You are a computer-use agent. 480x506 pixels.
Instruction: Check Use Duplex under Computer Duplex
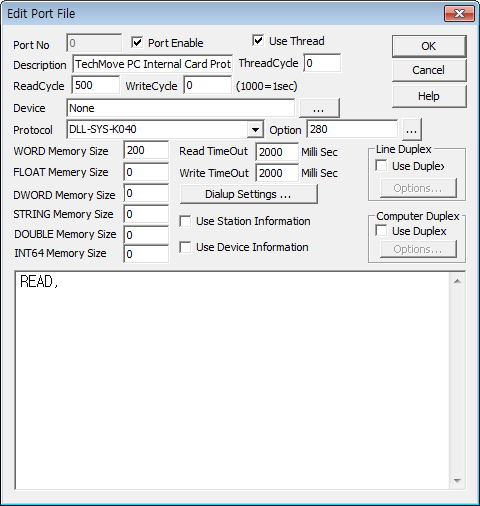[381, 231]
